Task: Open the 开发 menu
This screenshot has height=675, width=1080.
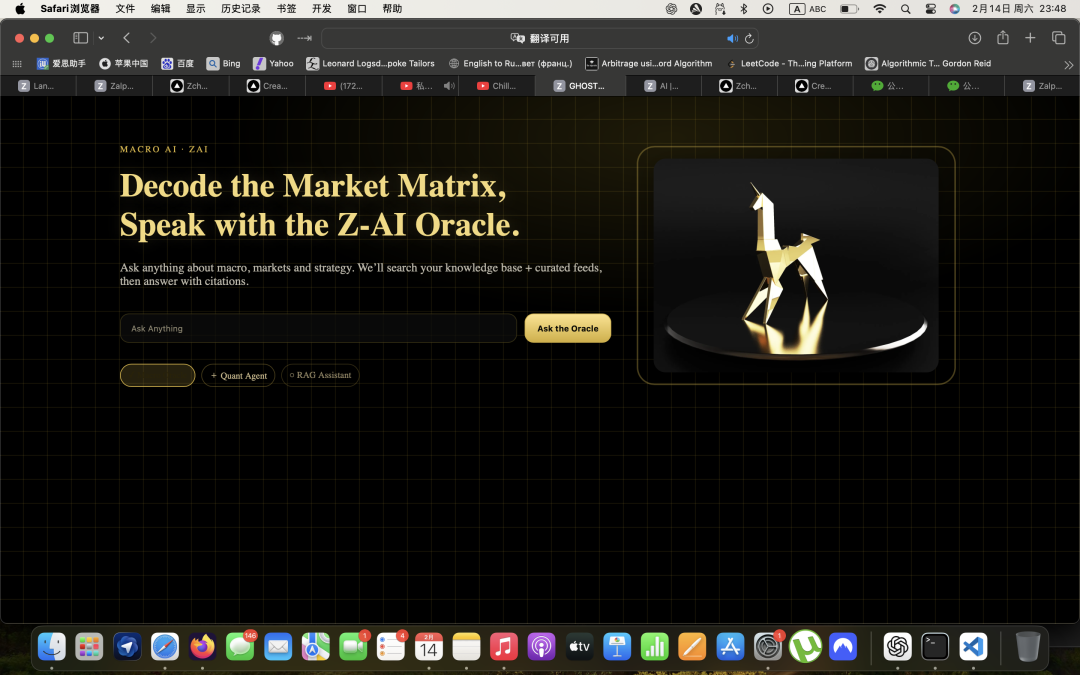Action: point(322,9)
